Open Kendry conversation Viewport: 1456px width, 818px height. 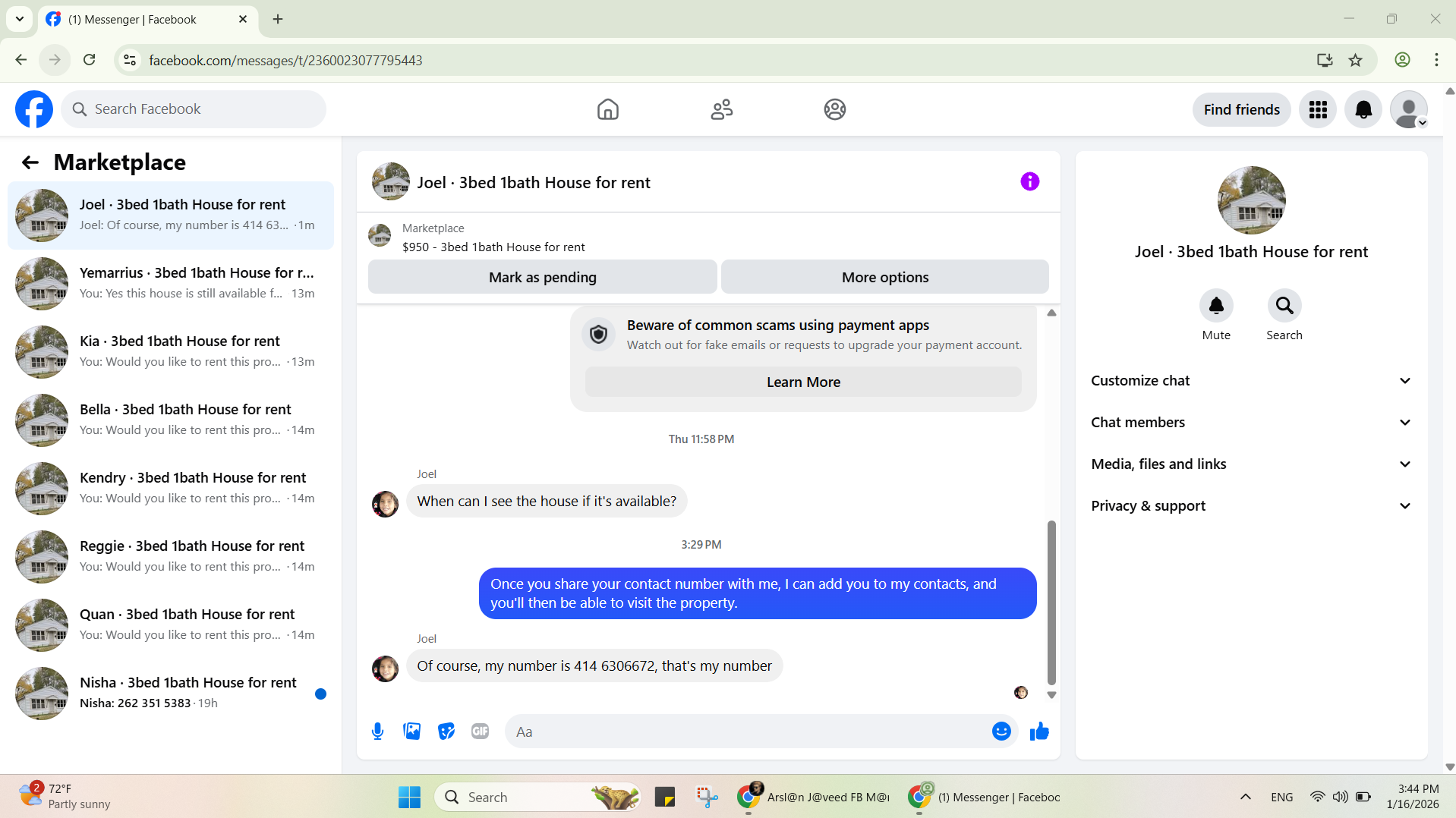(171, 489)
